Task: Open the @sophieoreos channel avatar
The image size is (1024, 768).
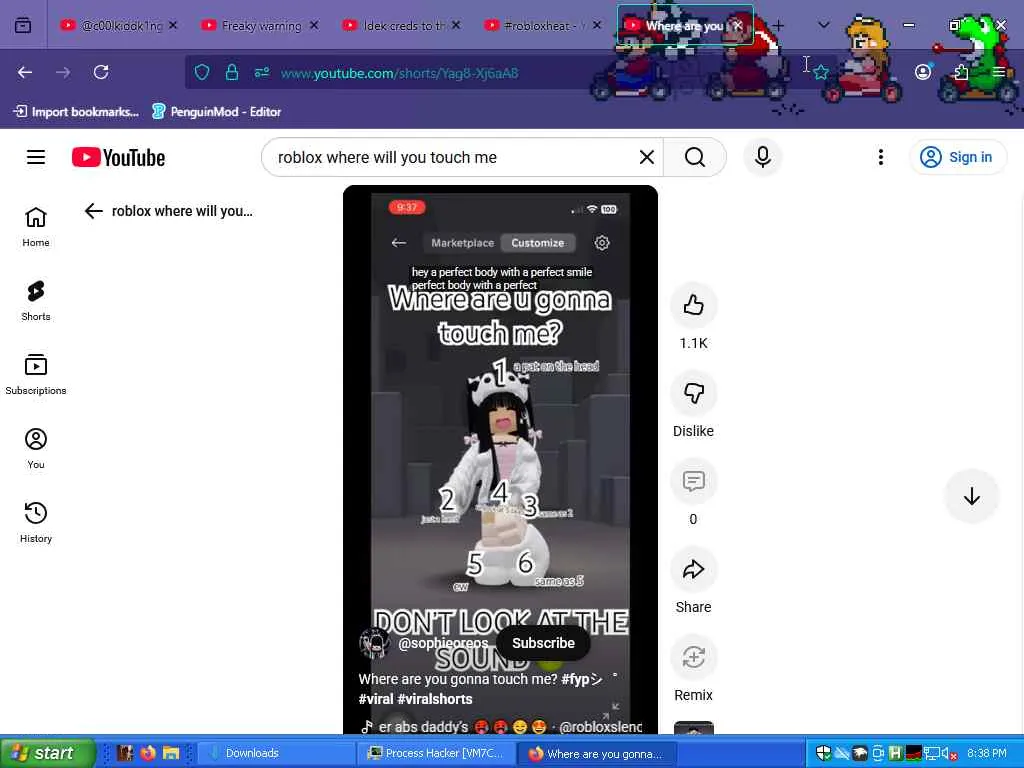Action: [375, 643]
